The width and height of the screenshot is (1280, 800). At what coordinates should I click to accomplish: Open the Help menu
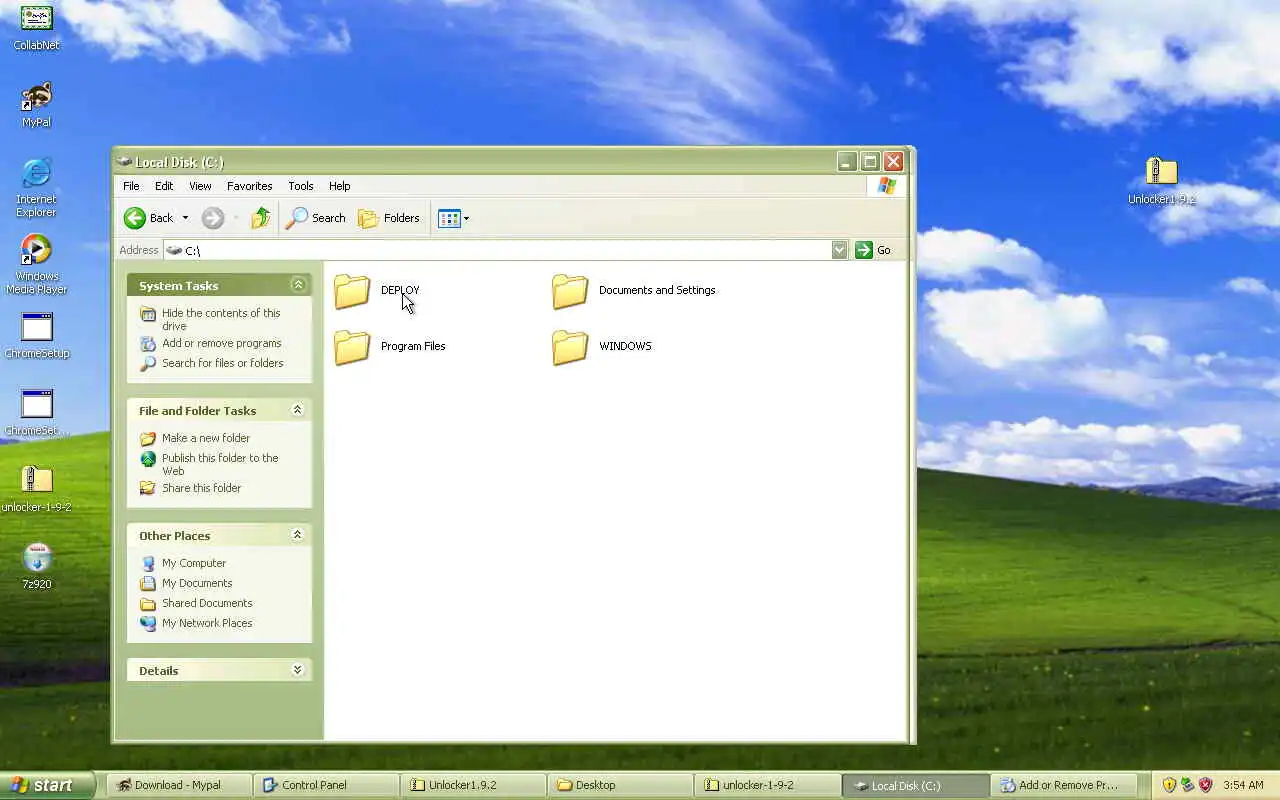(x=339, y=186)
